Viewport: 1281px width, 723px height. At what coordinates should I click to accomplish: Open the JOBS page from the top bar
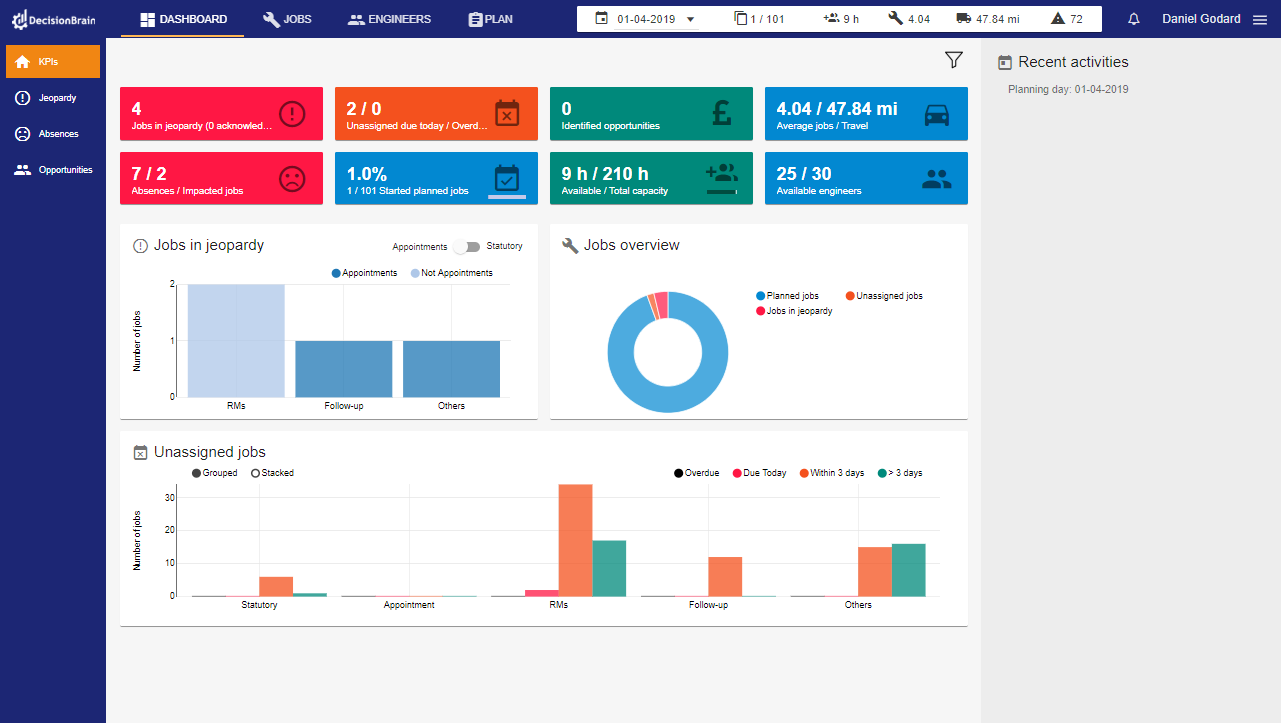(287, 18)
